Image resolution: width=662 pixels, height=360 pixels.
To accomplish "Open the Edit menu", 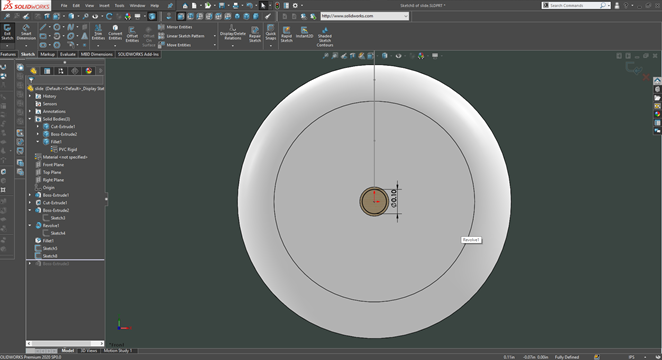I will pyautogui.click(x=76, y=5).
